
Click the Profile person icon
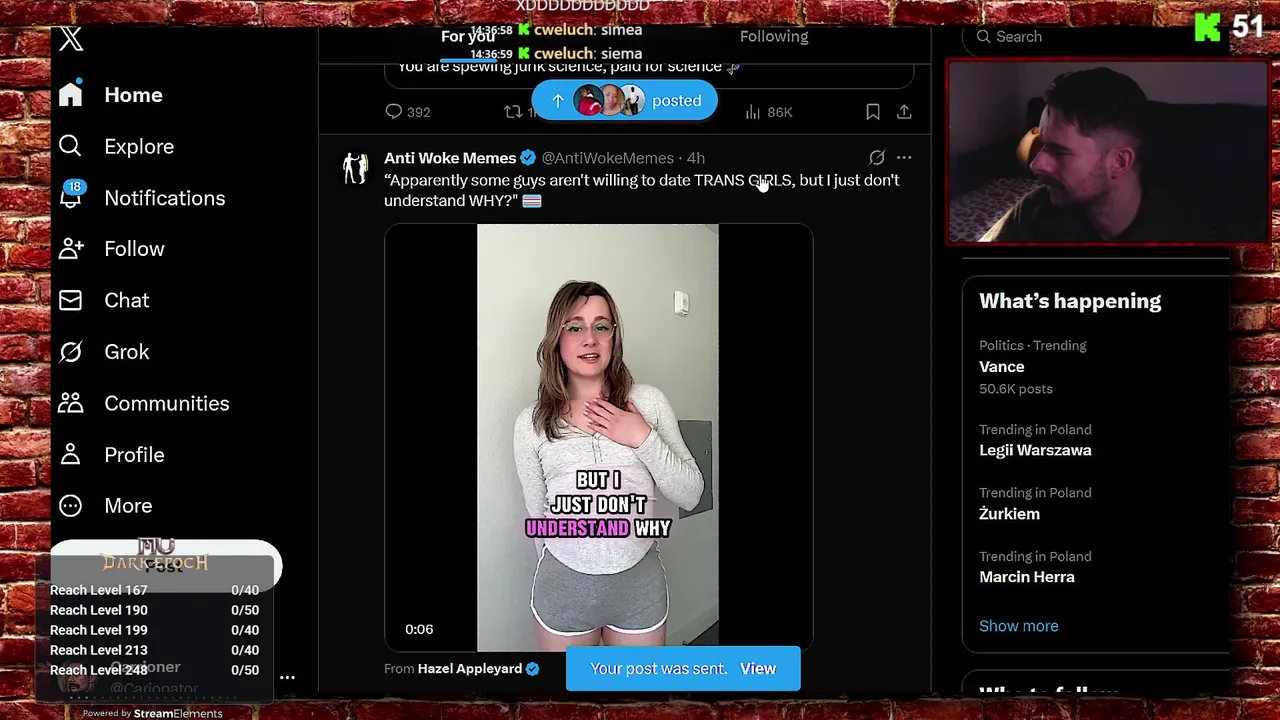70,455
